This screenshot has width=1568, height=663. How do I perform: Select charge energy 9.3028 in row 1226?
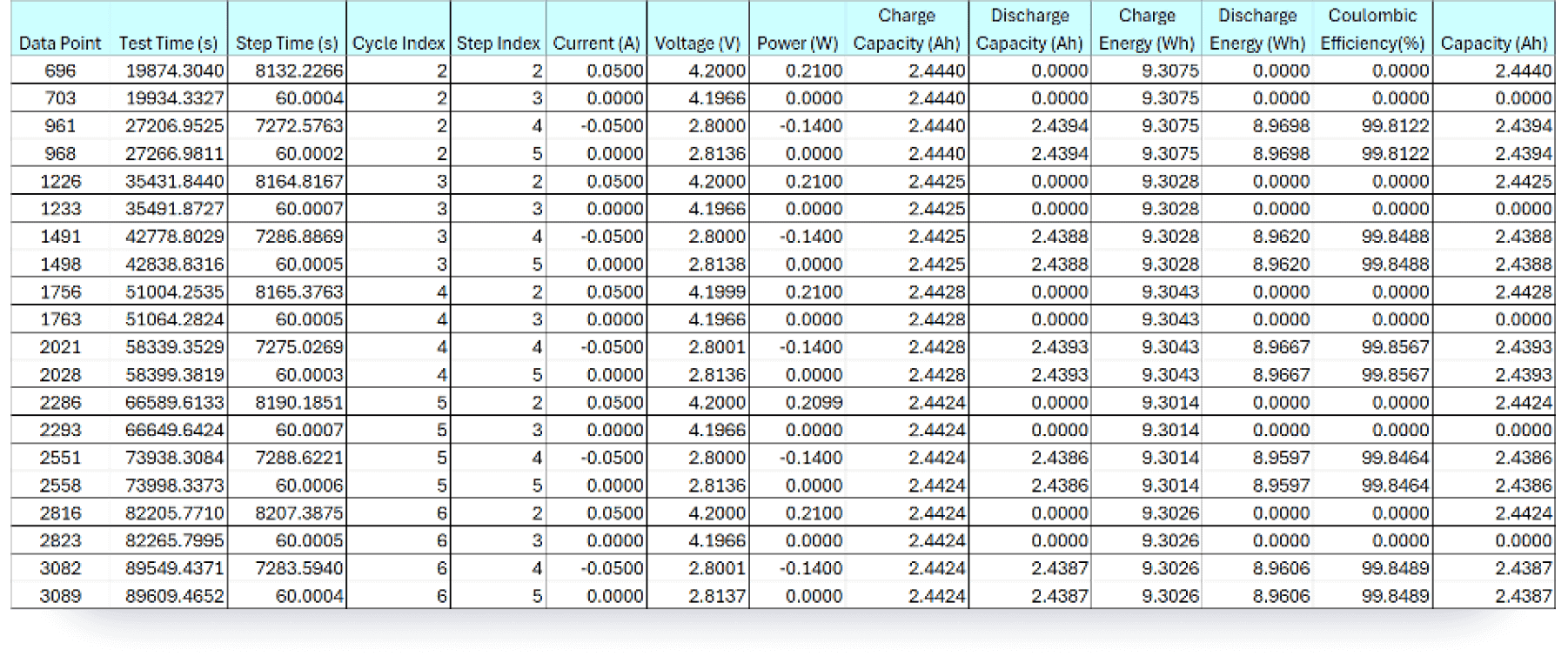pos(1147,182)
